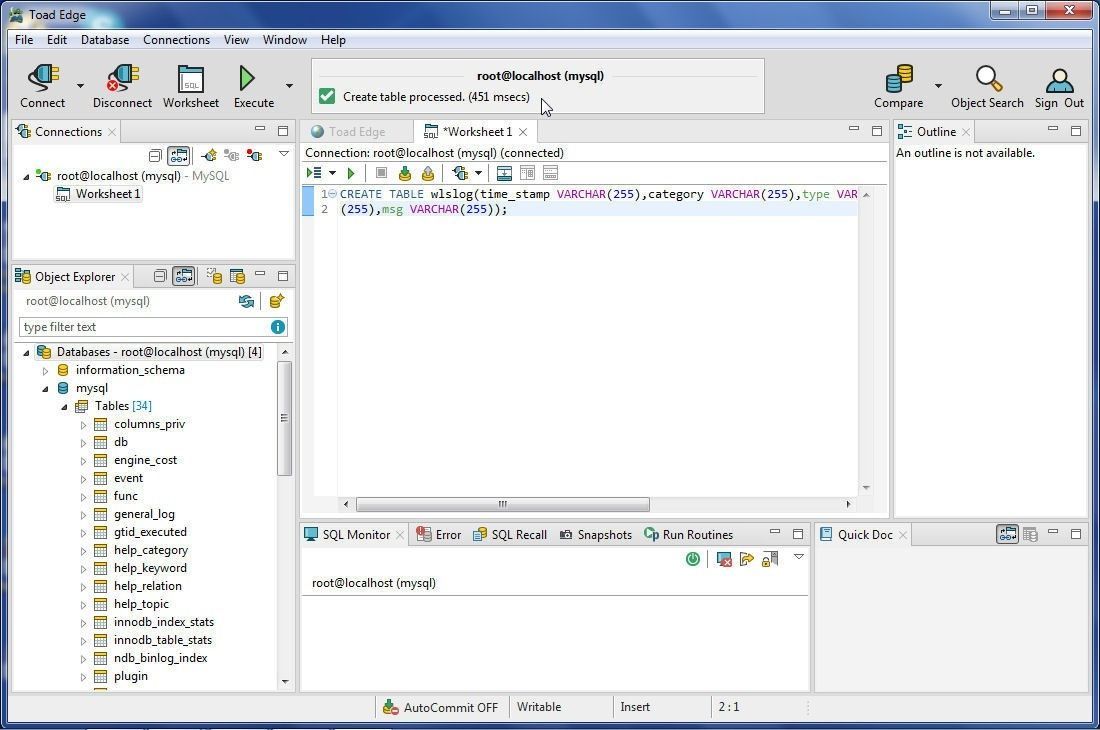
Task: Click the blue result pane layout icon
Action: (x=504, y=173)
